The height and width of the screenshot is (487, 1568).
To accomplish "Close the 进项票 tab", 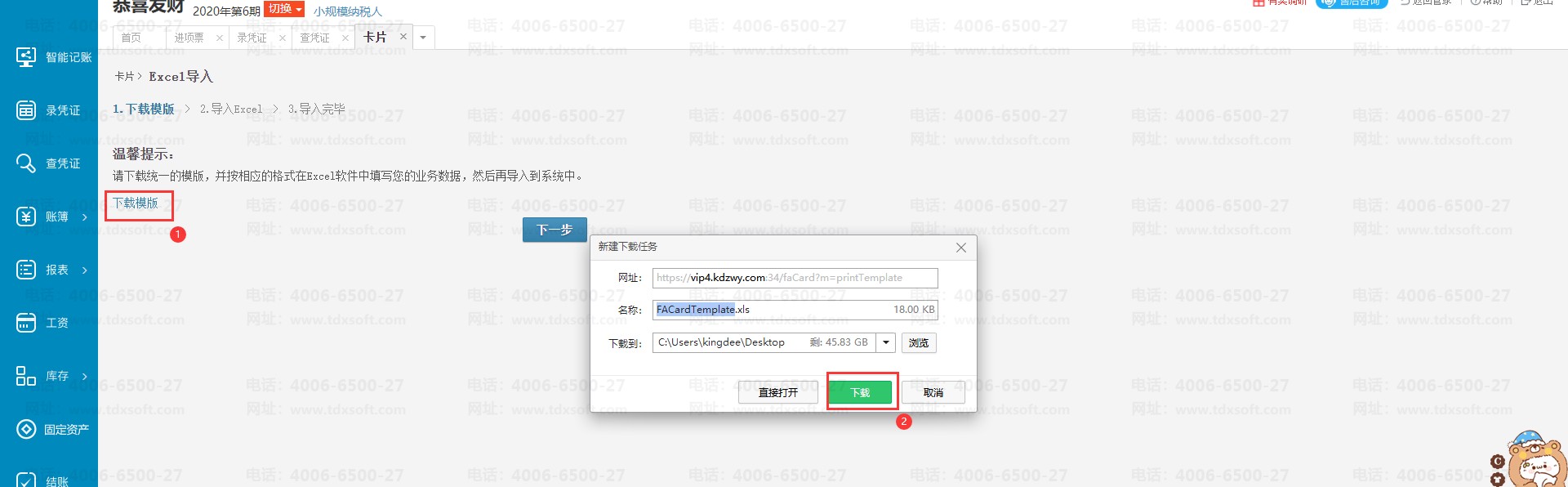I will (x=220, y=38).
